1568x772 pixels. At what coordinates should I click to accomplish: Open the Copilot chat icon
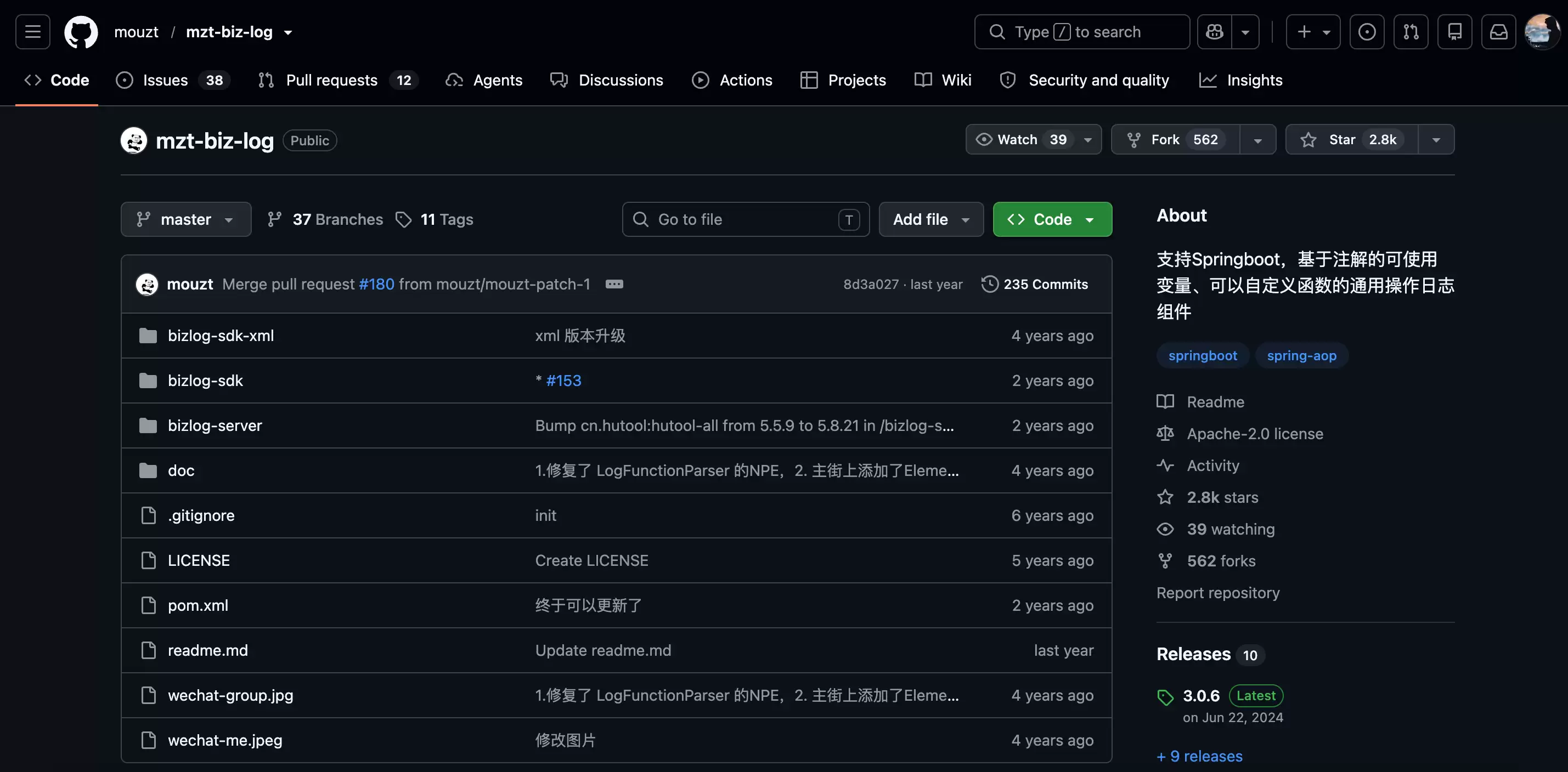(x=1214, y=32)
